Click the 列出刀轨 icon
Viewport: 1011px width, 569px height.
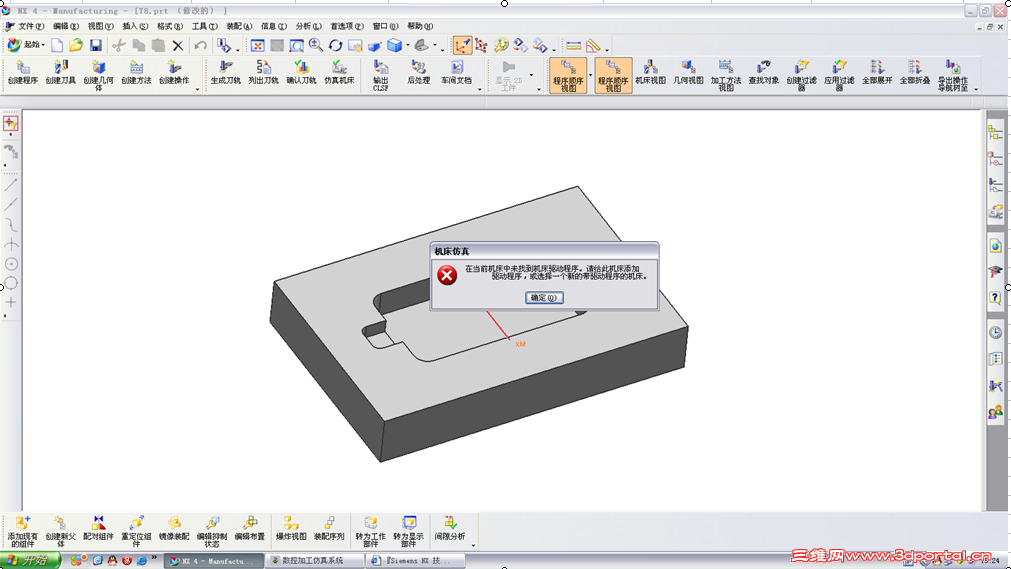(x=263, y=72)
